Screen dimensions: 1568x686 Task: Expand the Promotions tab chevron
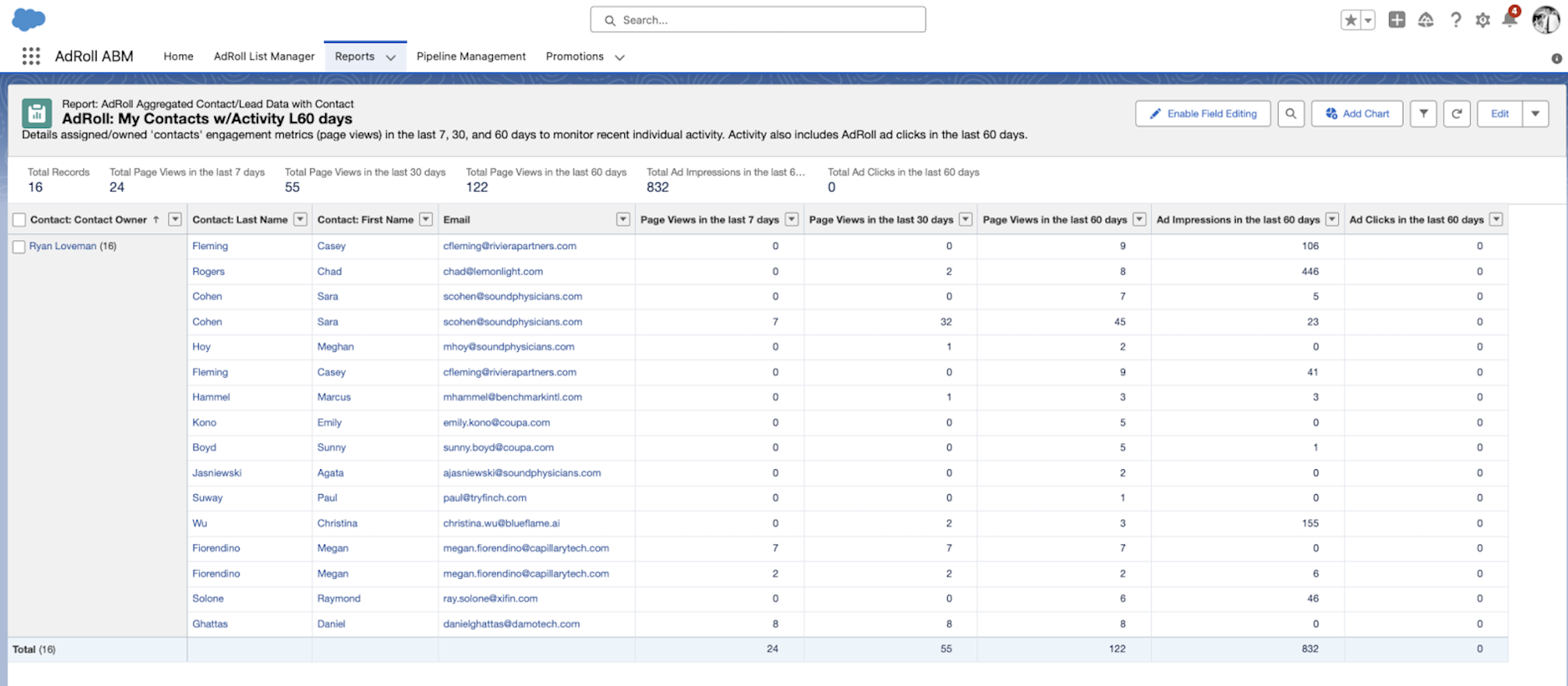click(620, 57)
